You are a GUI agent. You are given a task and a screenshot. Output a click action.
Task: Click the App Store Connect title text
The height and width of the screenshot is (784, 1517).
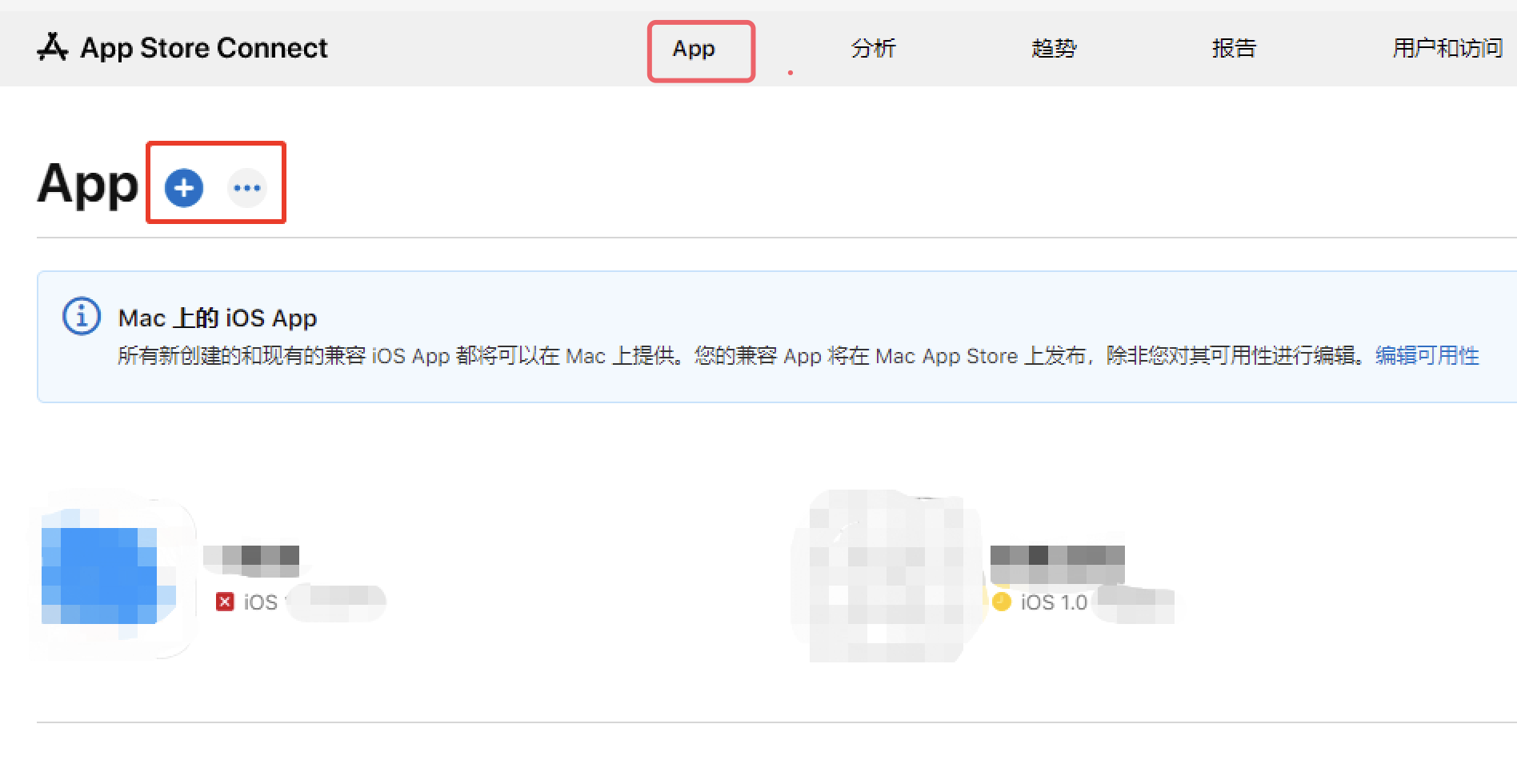click(x=204, y=48)
